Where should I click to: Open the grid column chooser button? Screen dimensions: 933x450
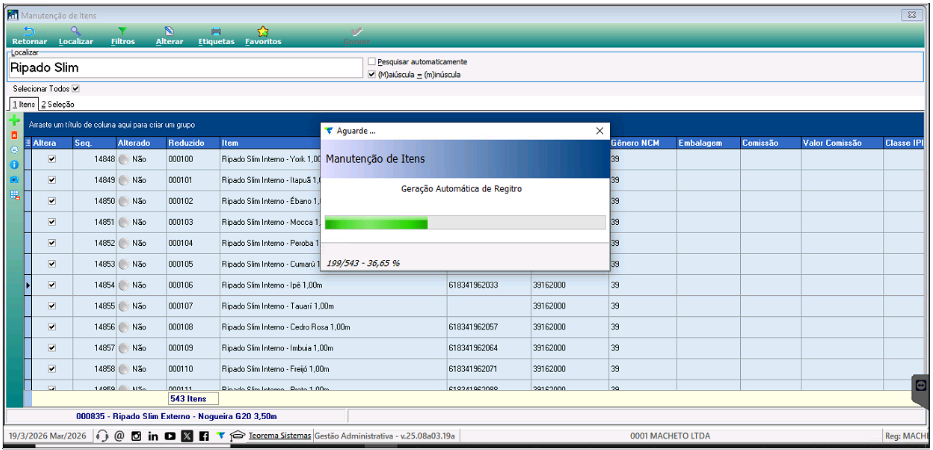pos(27,143)
